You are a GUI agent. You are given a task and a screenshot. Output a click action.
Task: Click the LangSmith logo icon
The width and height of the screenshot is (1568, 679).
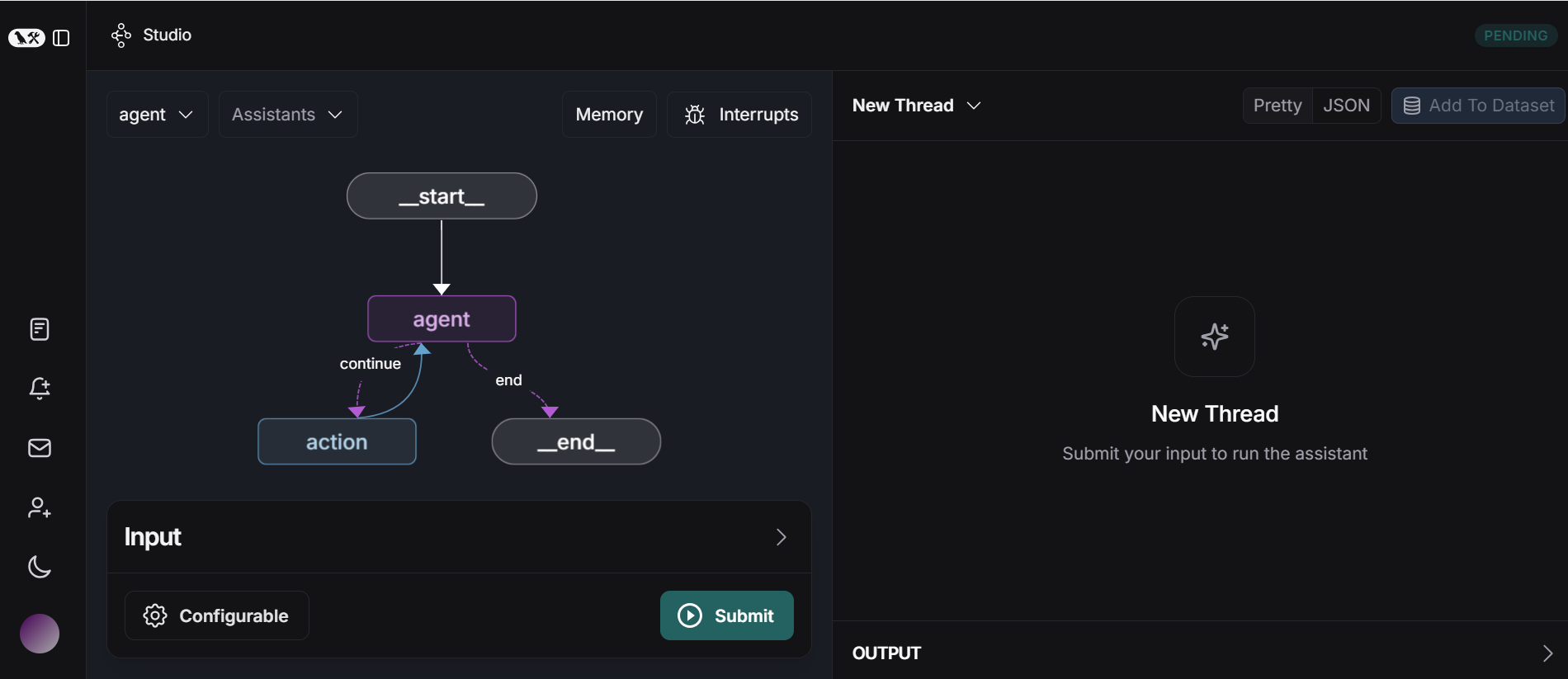coord(26,38)
